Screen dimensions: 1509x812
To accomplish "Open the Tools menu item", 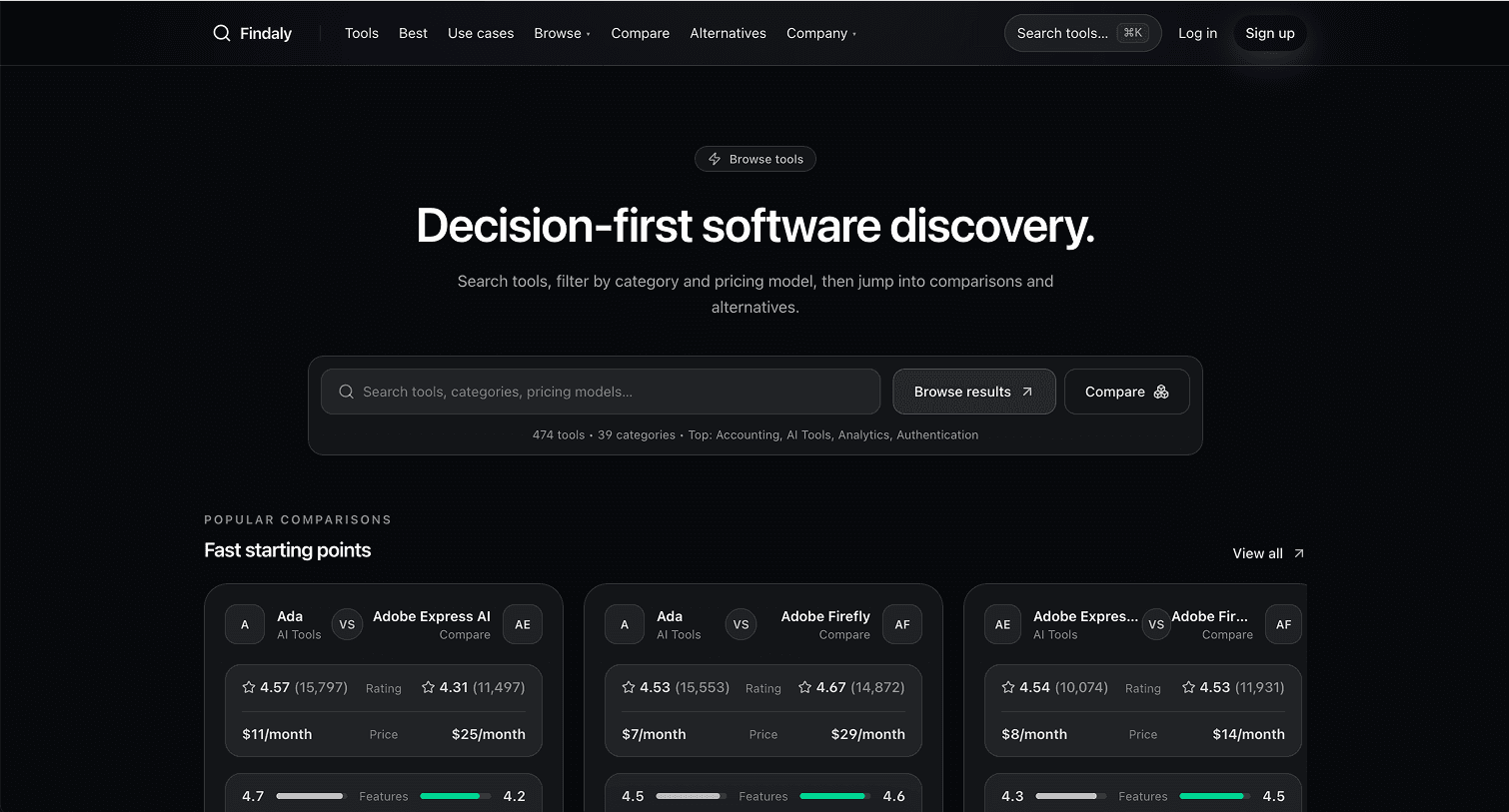I will point(361,33).
